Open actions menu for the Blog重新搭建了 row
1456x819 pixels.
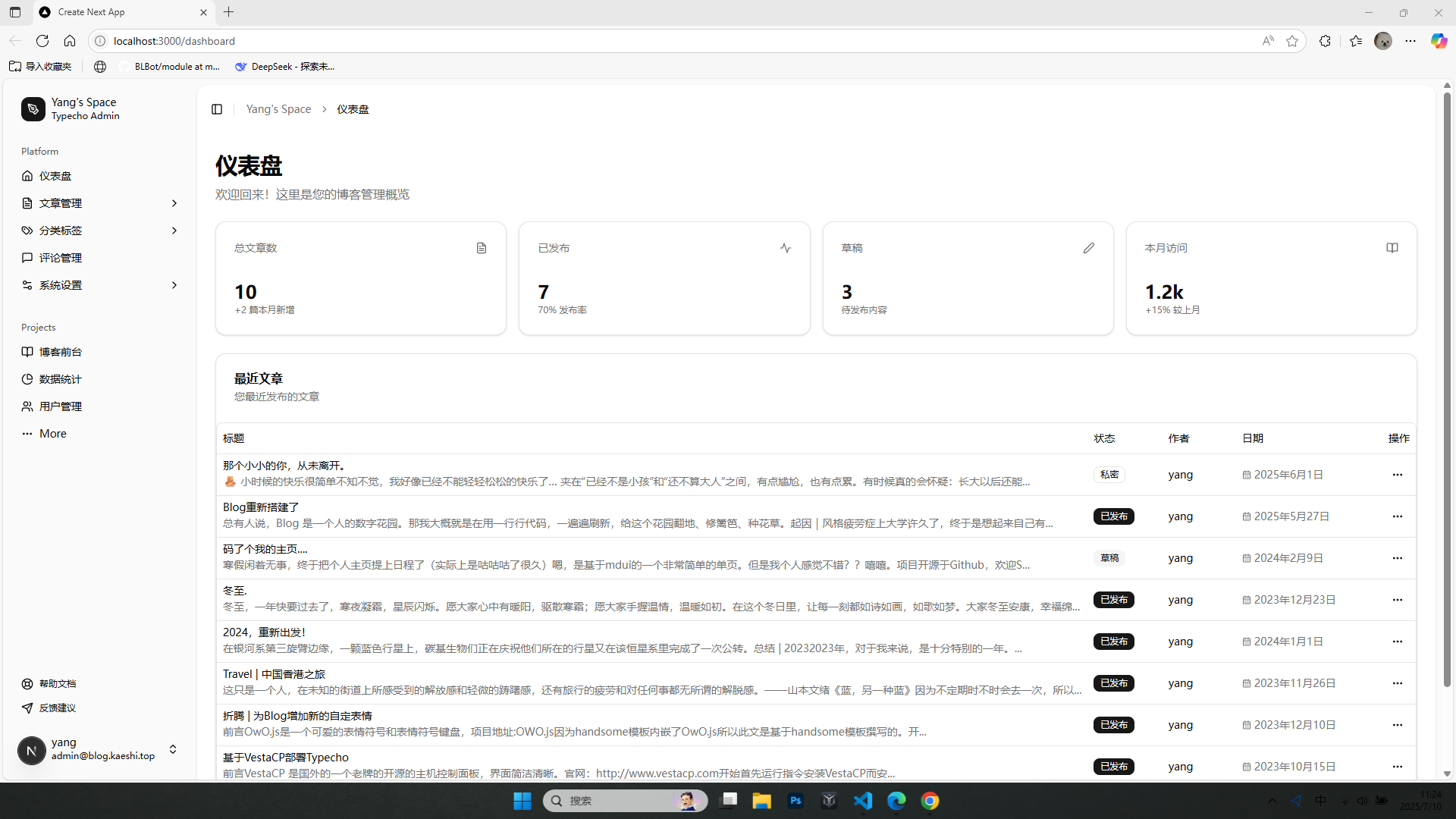point(1397,516)
